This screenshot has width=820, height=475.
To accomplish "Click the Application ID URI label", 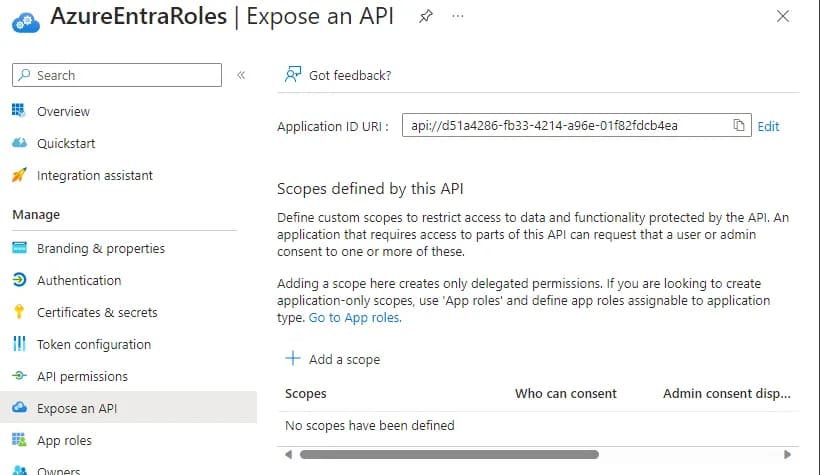I will (333, 127).
